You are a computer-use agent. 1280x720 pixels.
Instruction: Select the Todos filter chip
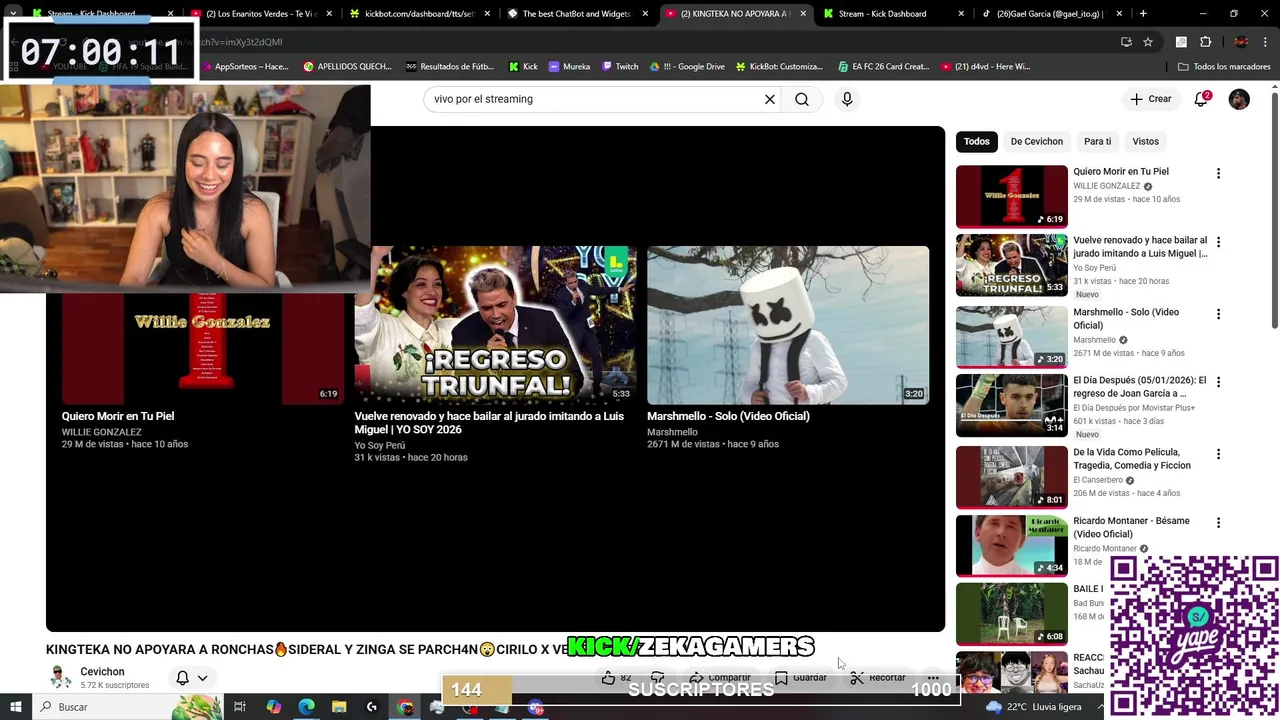pyautogui.click(x=977, y=142)
